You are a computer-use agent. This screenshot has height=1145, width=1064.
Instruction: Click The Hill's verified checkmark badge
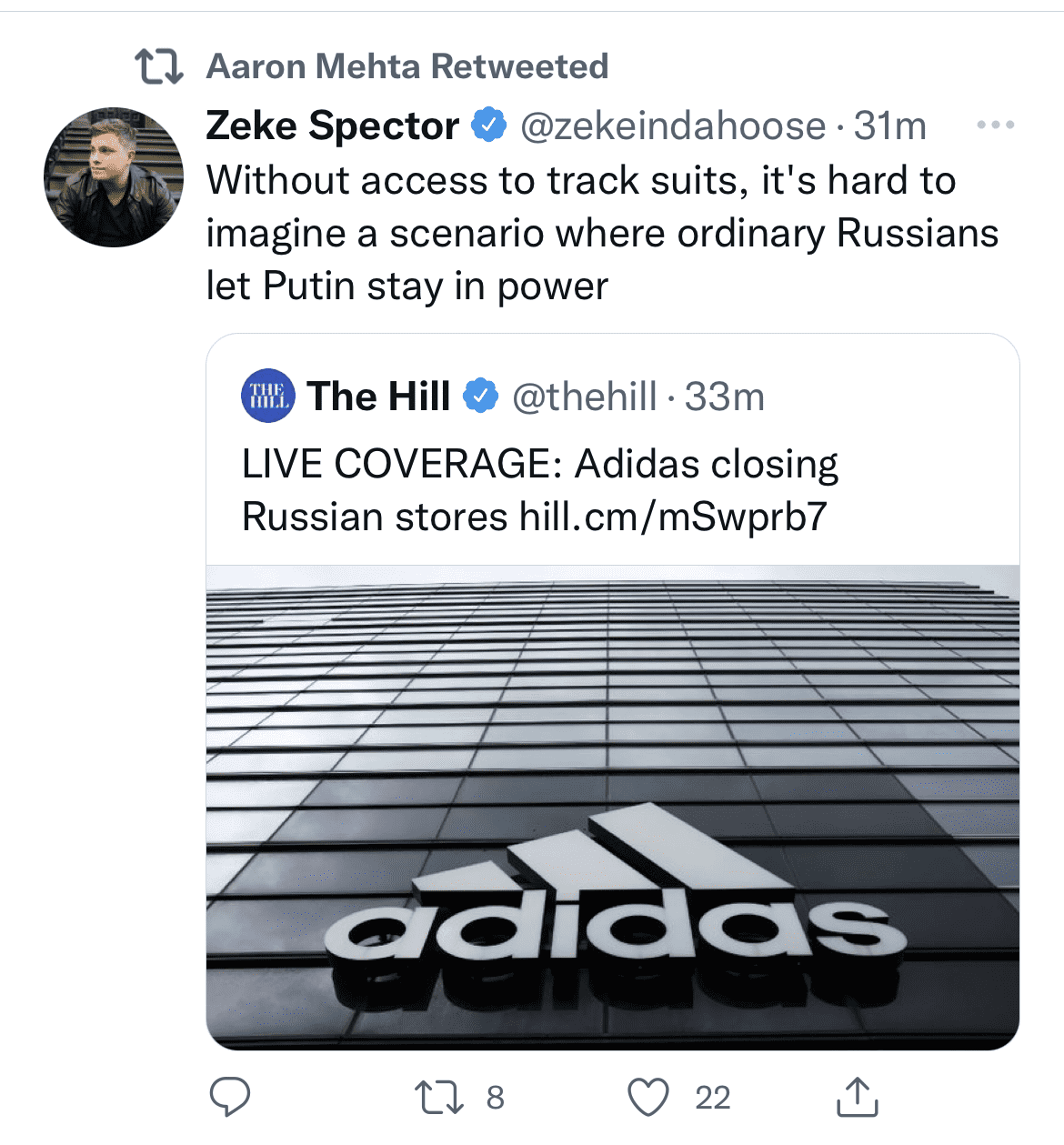[481, 397]
